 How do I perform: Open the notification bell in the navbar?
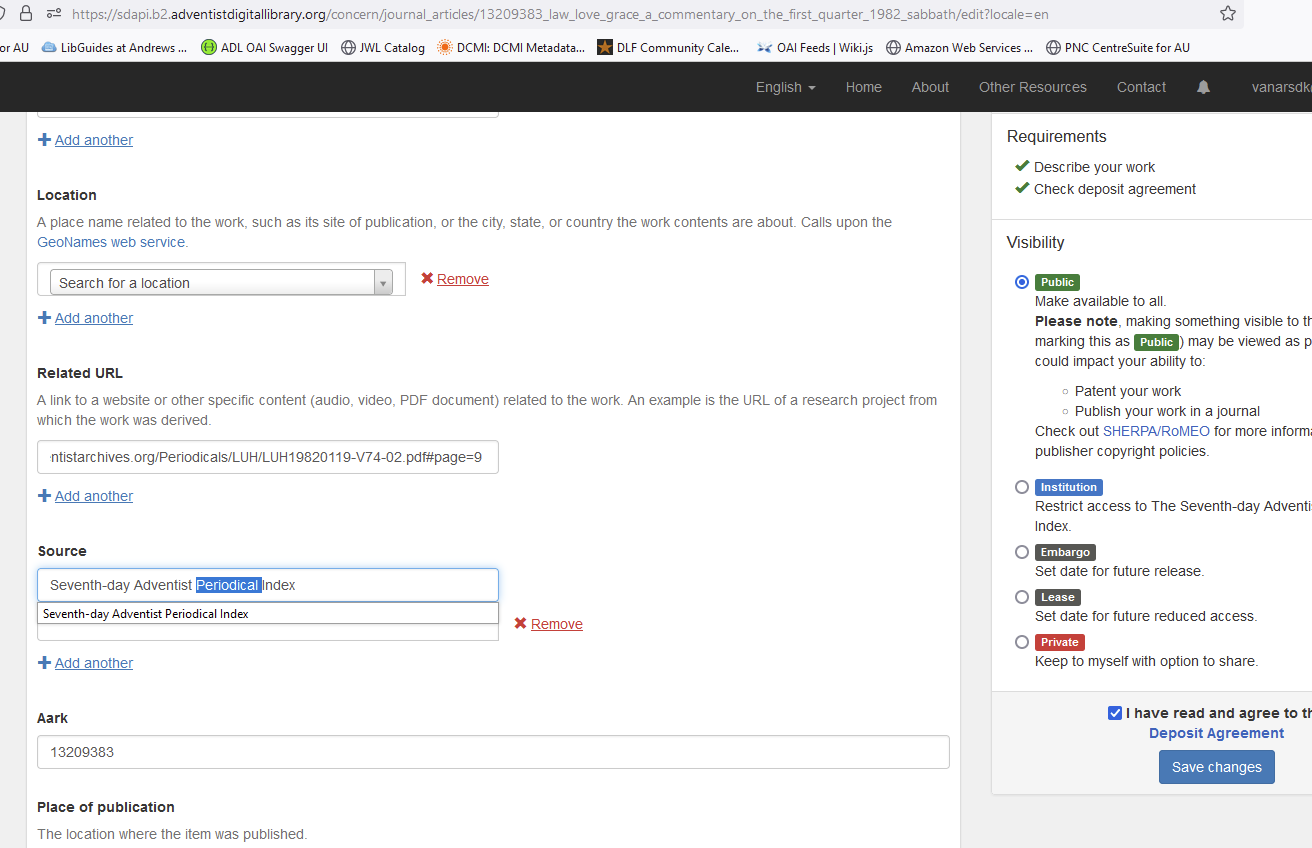point(1202,87)
